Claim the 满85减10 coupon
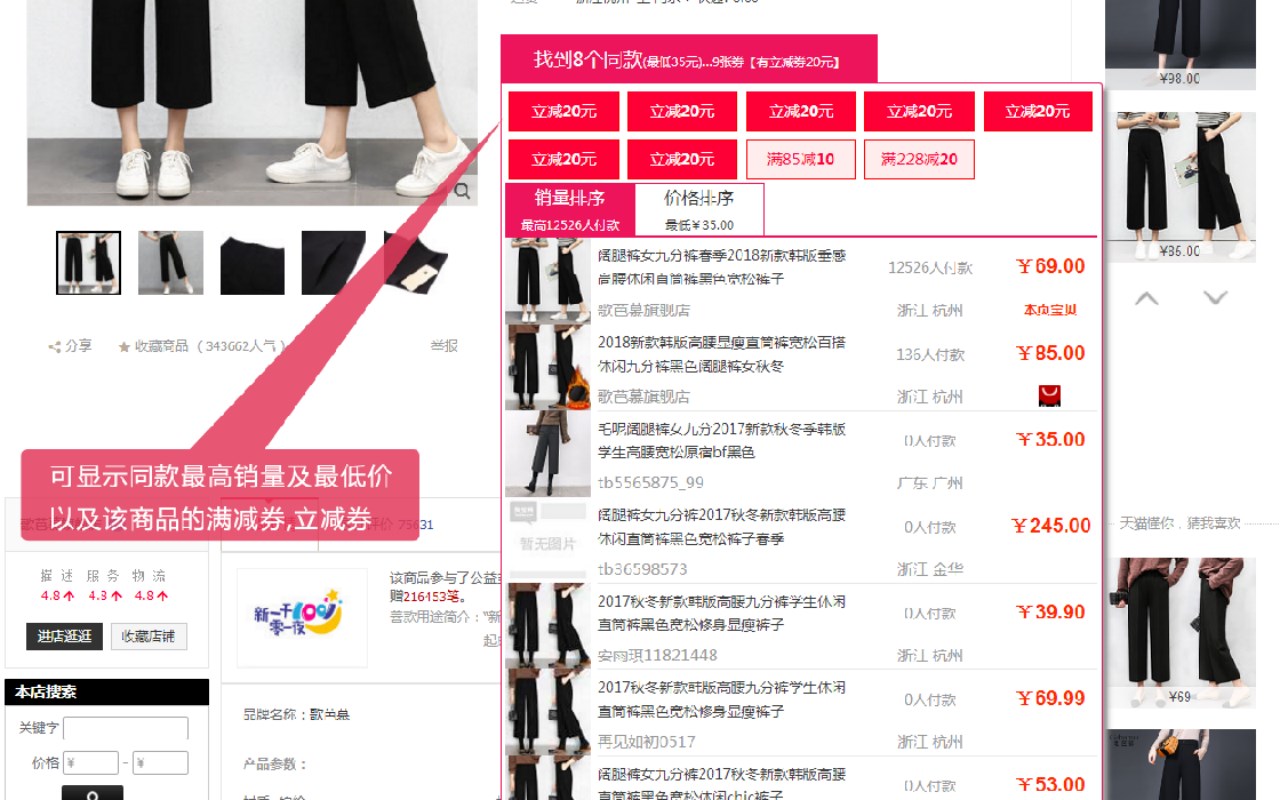The height and width of the screenshot is (800, 1280). [800, 159]
